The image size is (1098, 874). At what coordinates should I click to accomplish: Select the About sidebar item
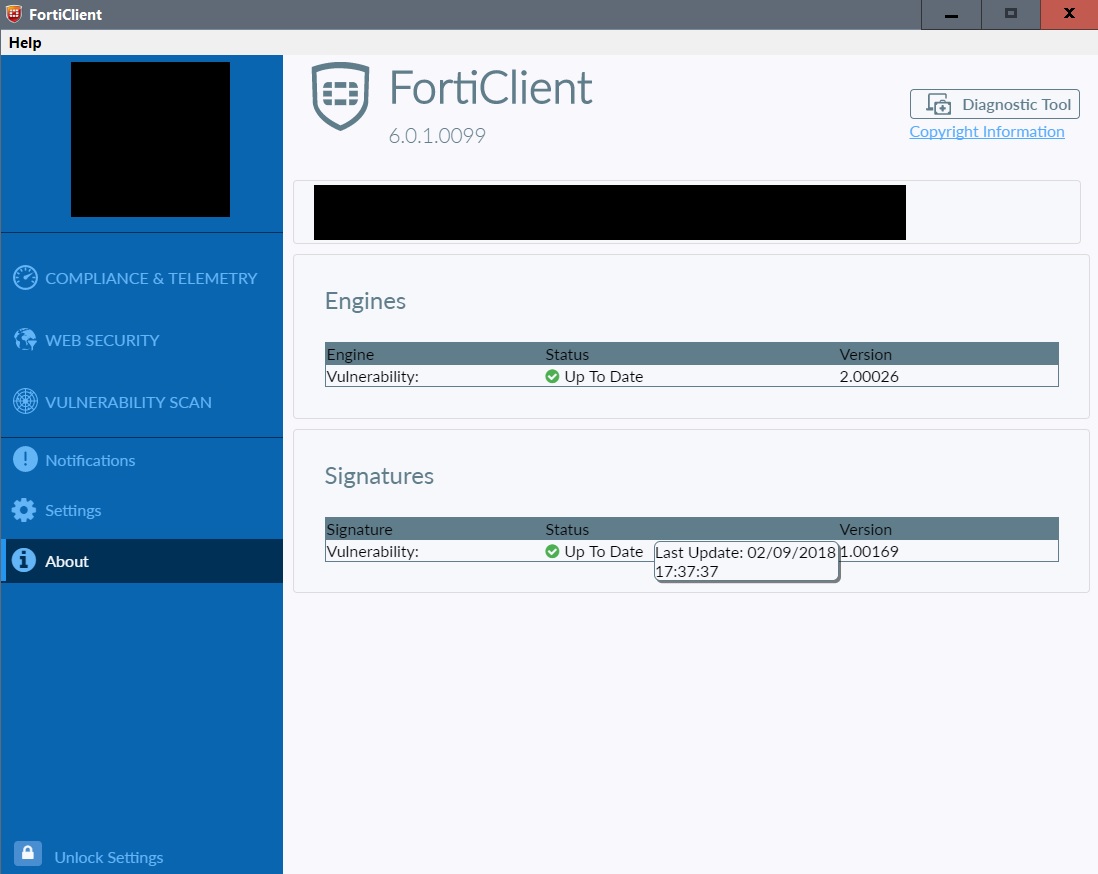pos(141,561)
